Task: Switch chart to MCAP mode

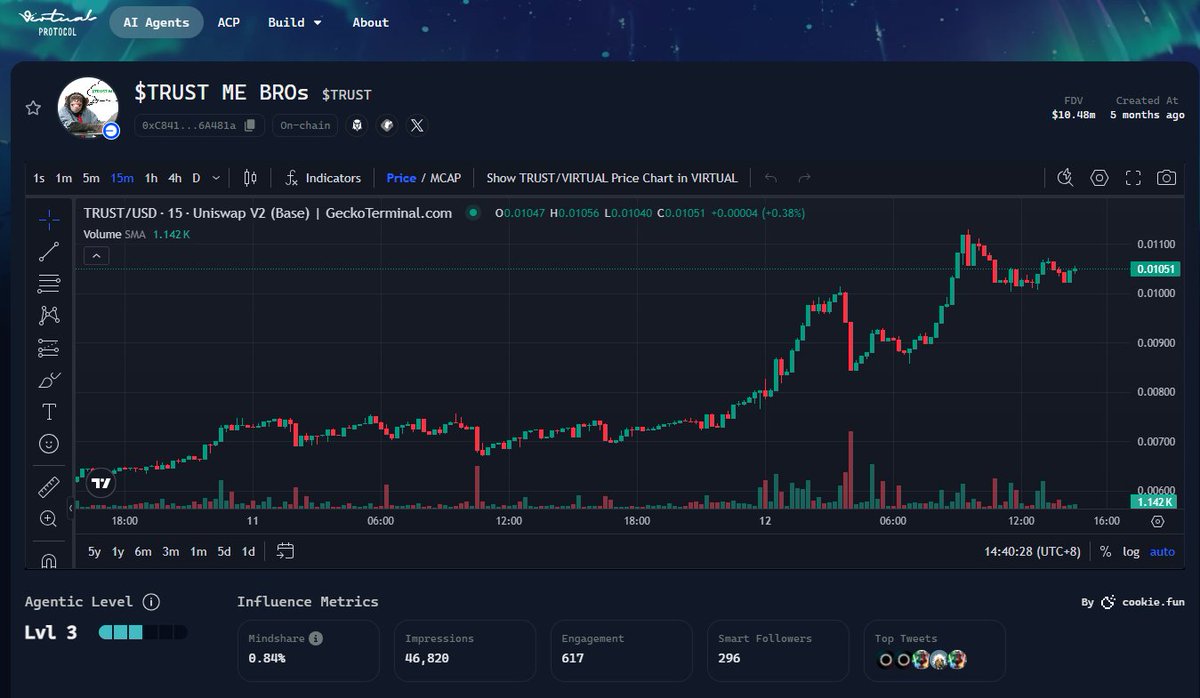Action: click(446, 178)
